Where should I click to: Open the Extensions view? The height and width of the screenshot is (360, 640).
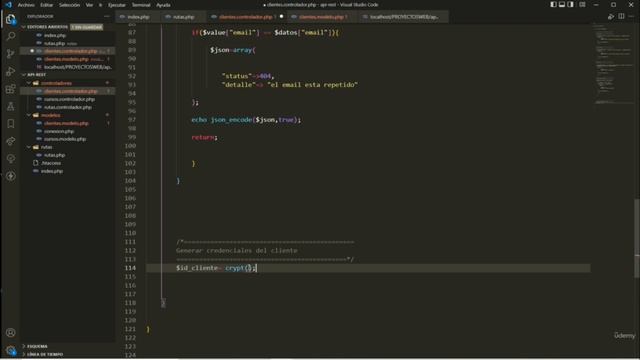11,89
